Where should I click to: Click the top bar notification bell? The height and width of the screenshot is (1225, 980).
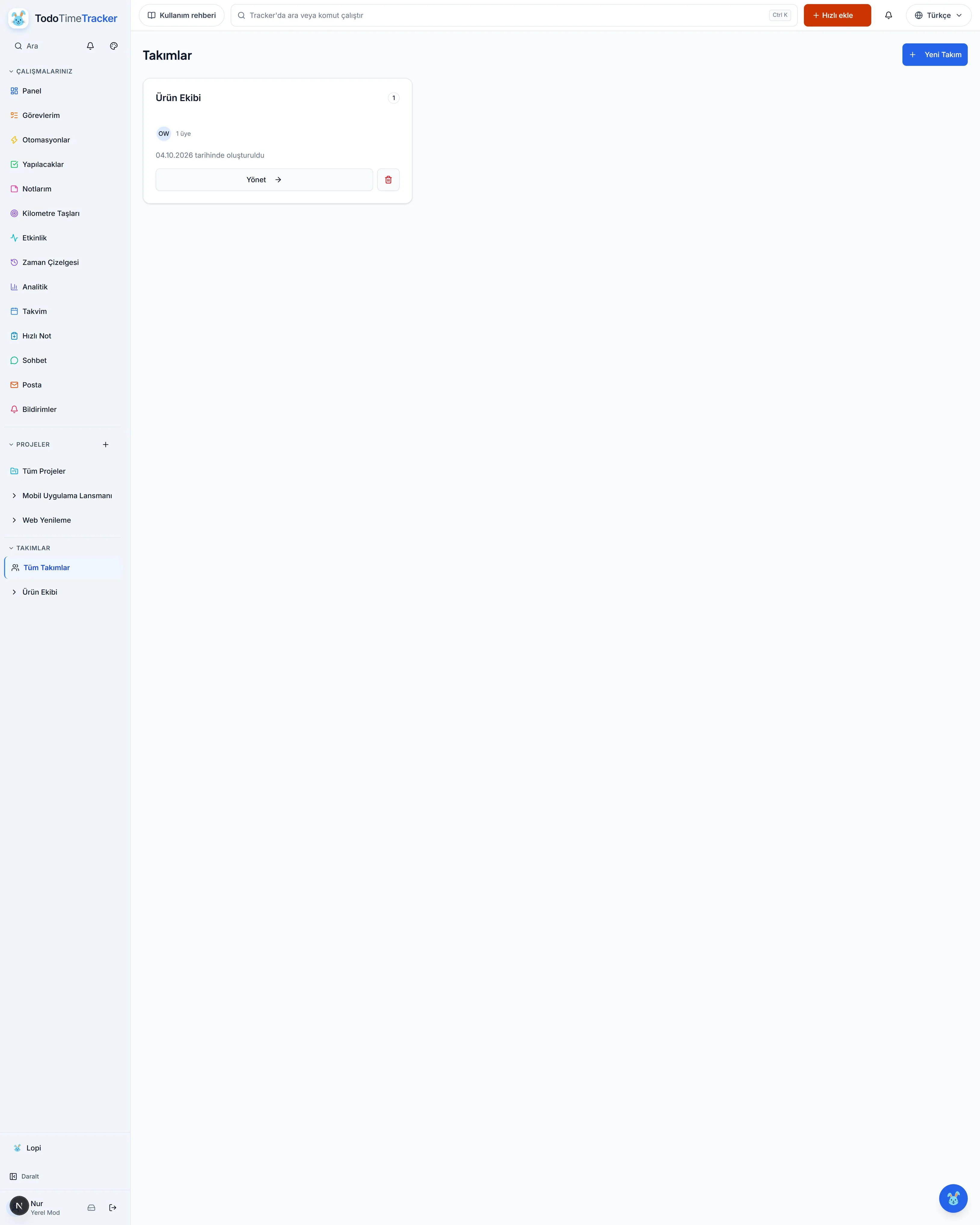tap(889, 15)
